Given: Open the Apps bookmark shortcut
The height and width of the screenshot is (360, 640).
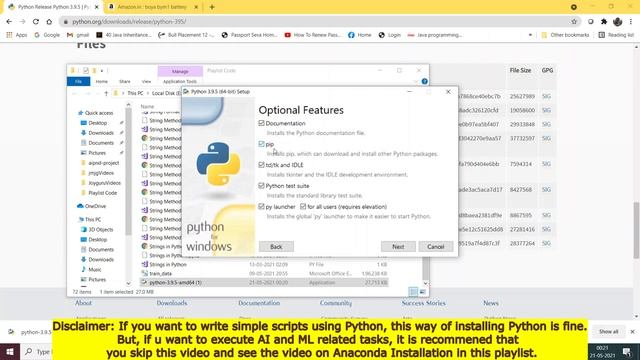Looking at the screenshot, I should coord(17,35).
